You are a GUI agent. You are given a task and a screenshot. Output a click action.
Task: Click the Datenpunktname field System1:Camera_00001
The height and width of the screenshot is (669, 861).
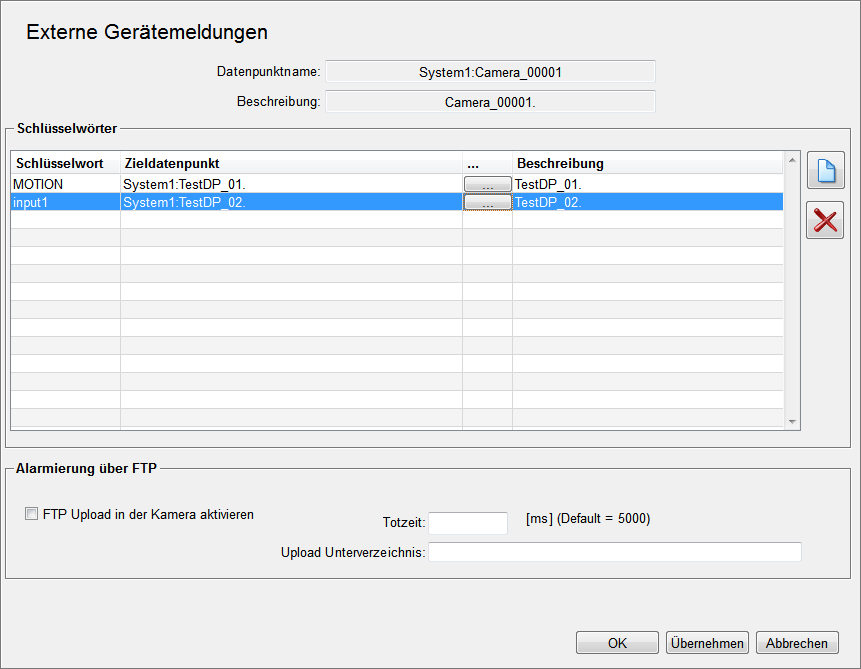pyautogui.click(x=490, y=72)
